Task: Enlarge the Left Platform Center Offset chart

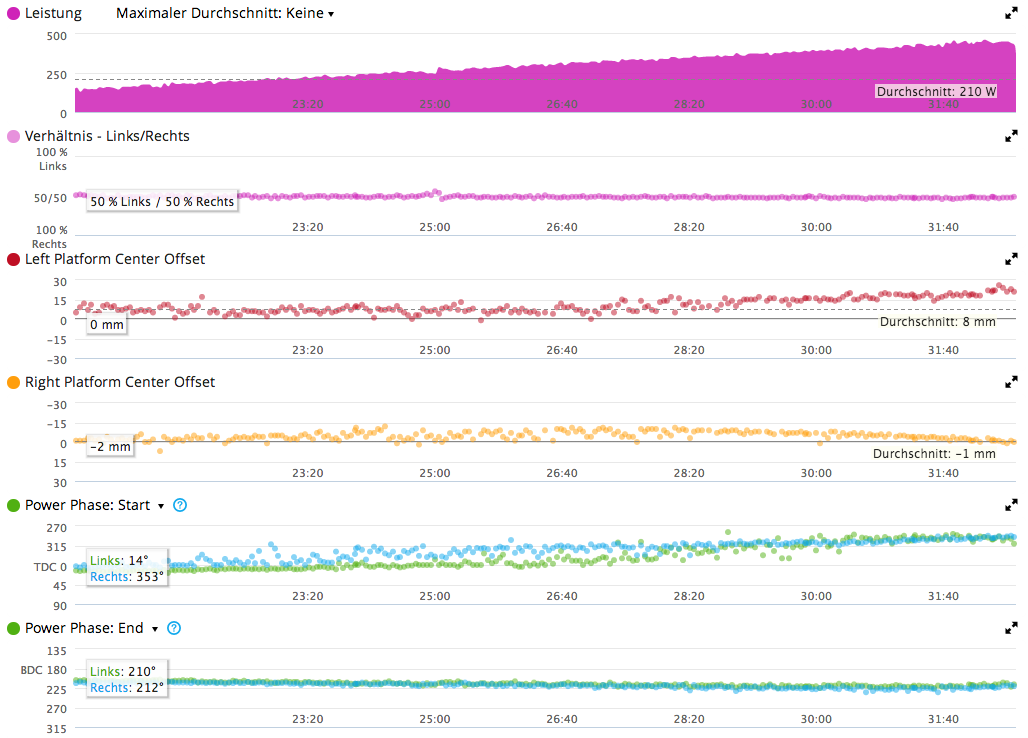Action: coord(1011,259)
